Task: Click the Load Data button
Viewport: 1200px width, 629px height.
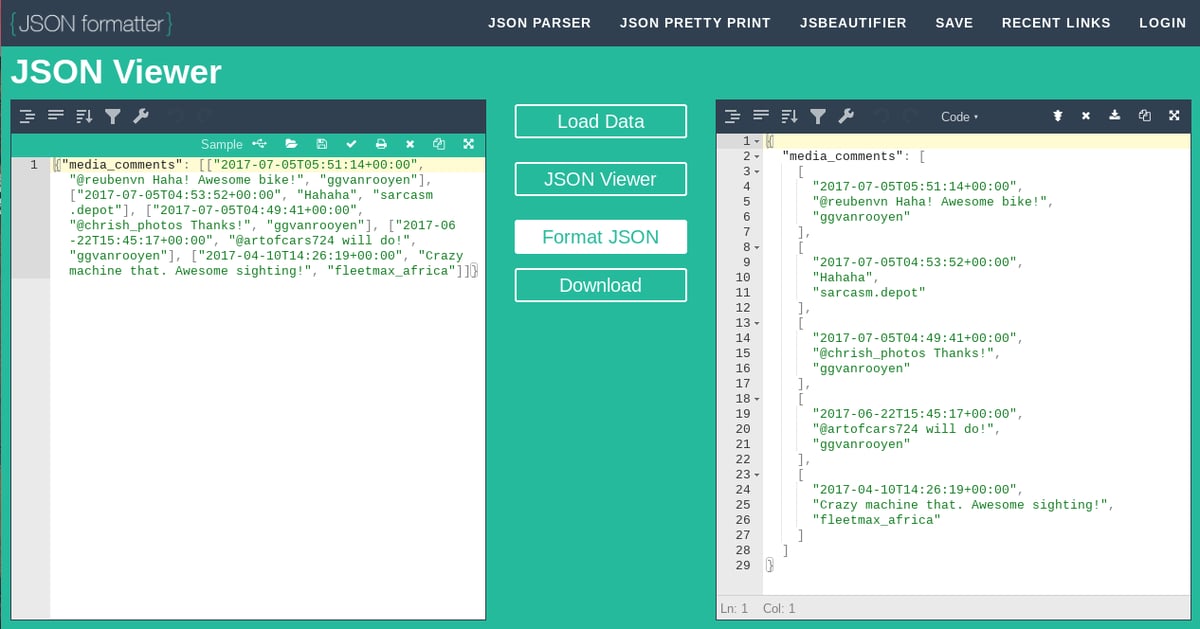Action: (x=600, y=121)
